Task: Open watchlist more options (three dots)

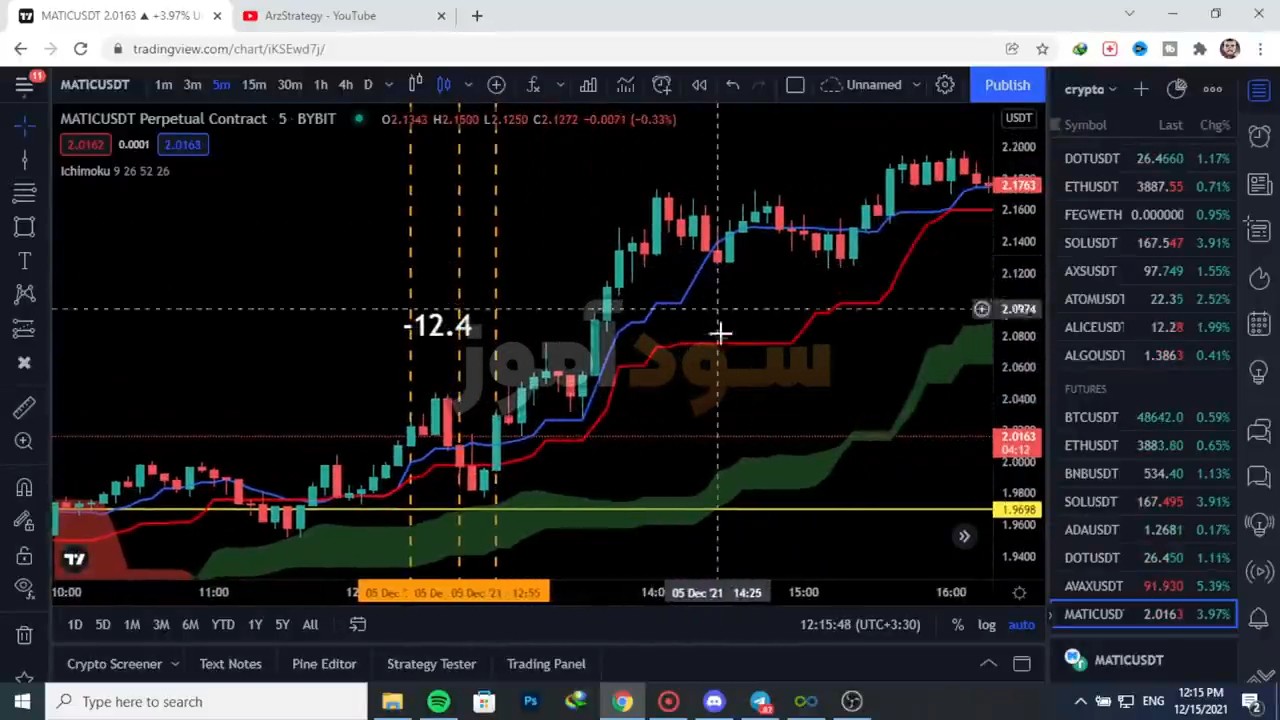Action: click(x=1212, y=89)
